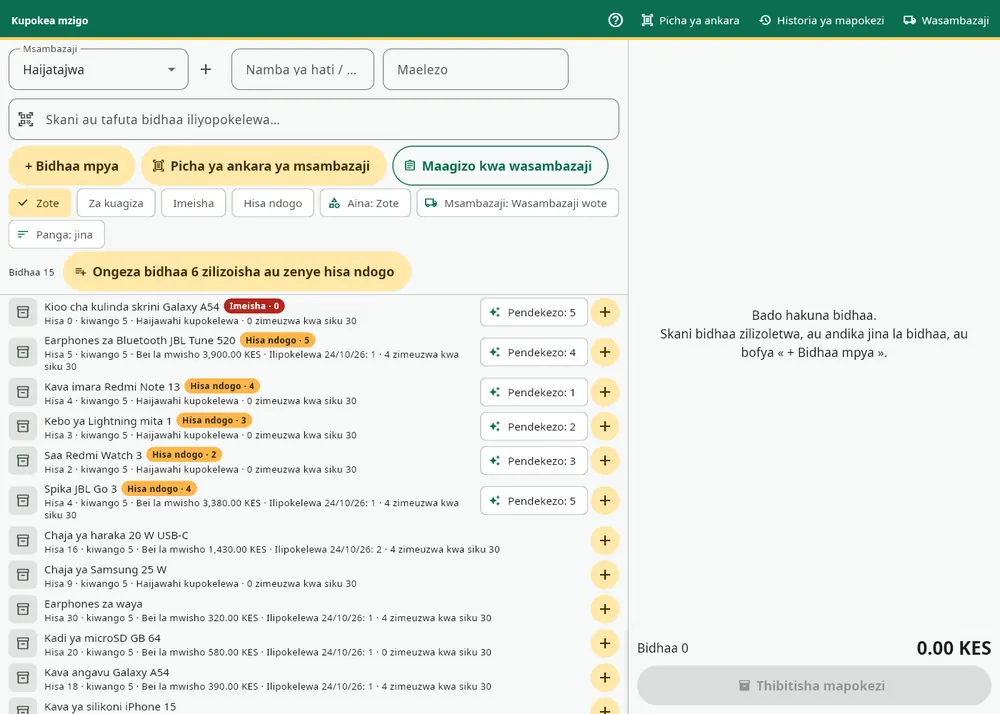The image size is (1000, 714).
Task: Click Picha ya ankara ya msambazaji button
Action: click(x=263, y=166)
